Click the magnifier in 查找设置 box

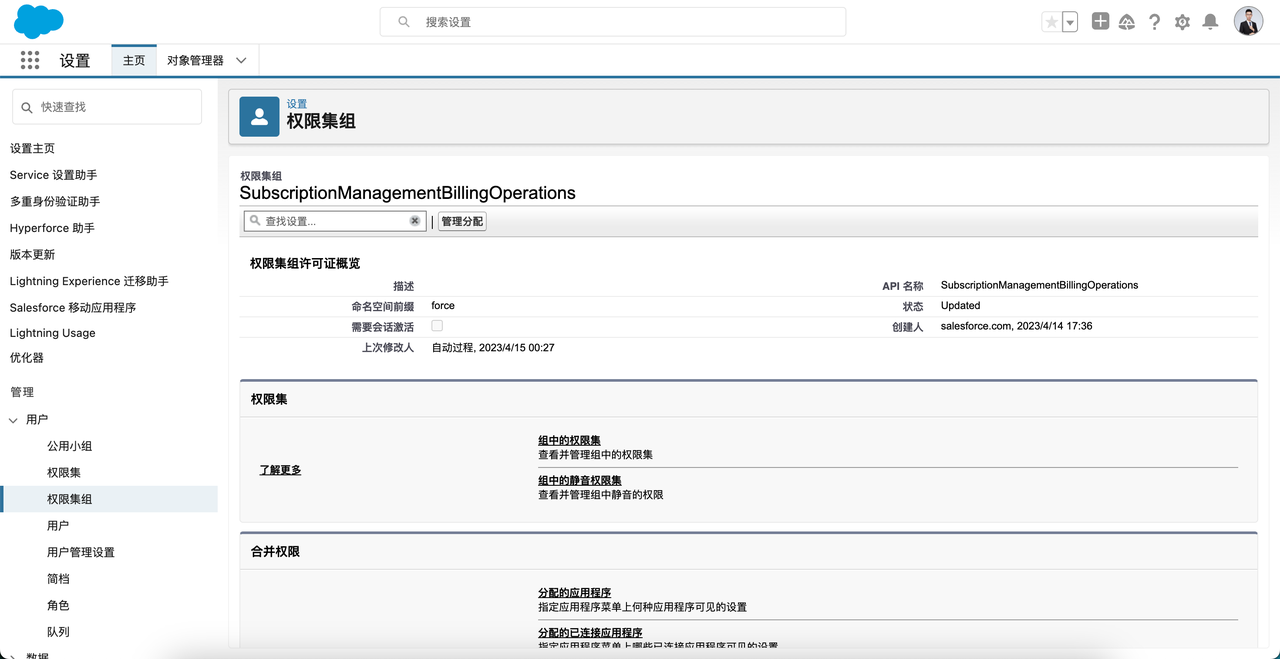click(254, 221)
